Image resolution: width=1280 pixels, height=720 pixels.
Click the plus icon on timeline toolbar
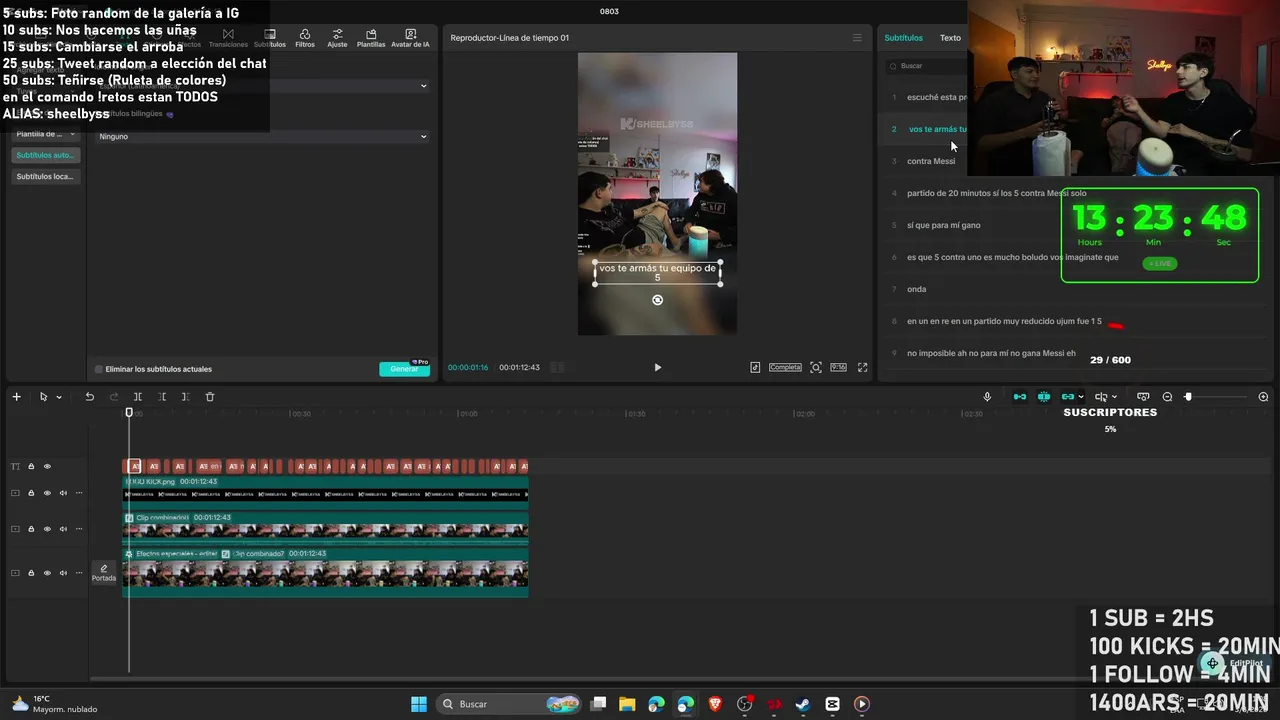tap(16, 397)
